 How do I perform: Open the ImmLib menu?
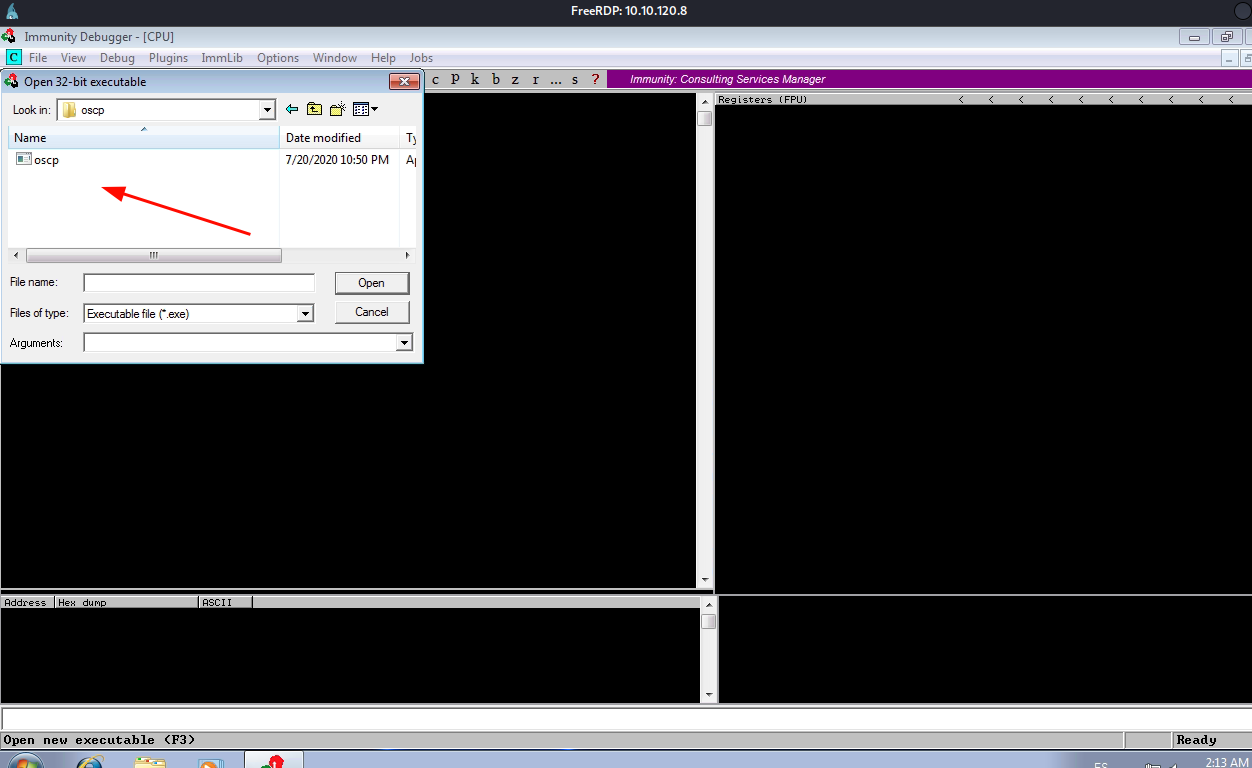tap(222, 58)
